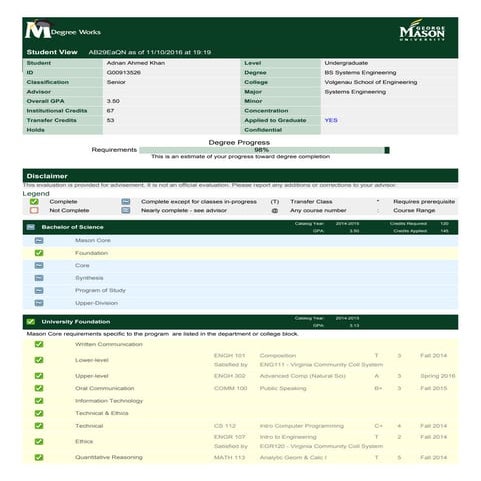Click the George Mason University logo
This screenshot has width=481, height=481.
click(422, 30)
